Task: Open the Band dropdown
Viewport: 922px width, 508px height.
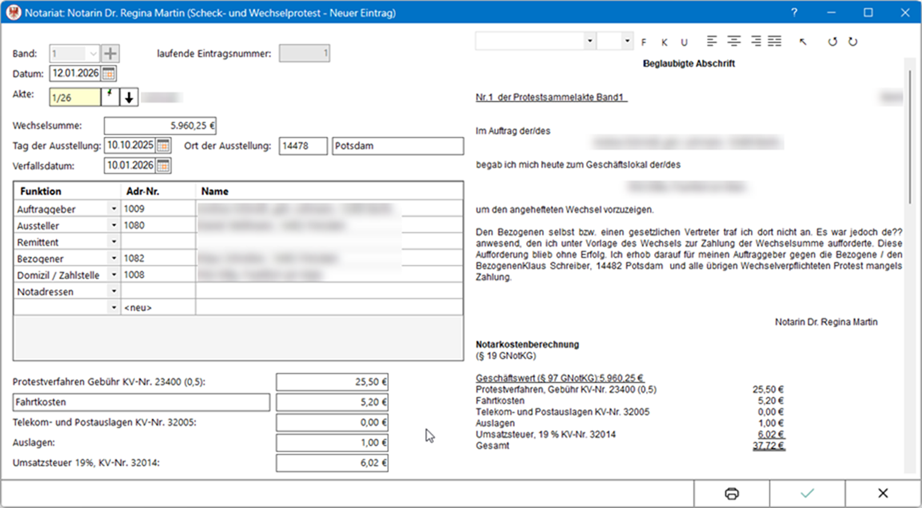Action: coord(93,54)
